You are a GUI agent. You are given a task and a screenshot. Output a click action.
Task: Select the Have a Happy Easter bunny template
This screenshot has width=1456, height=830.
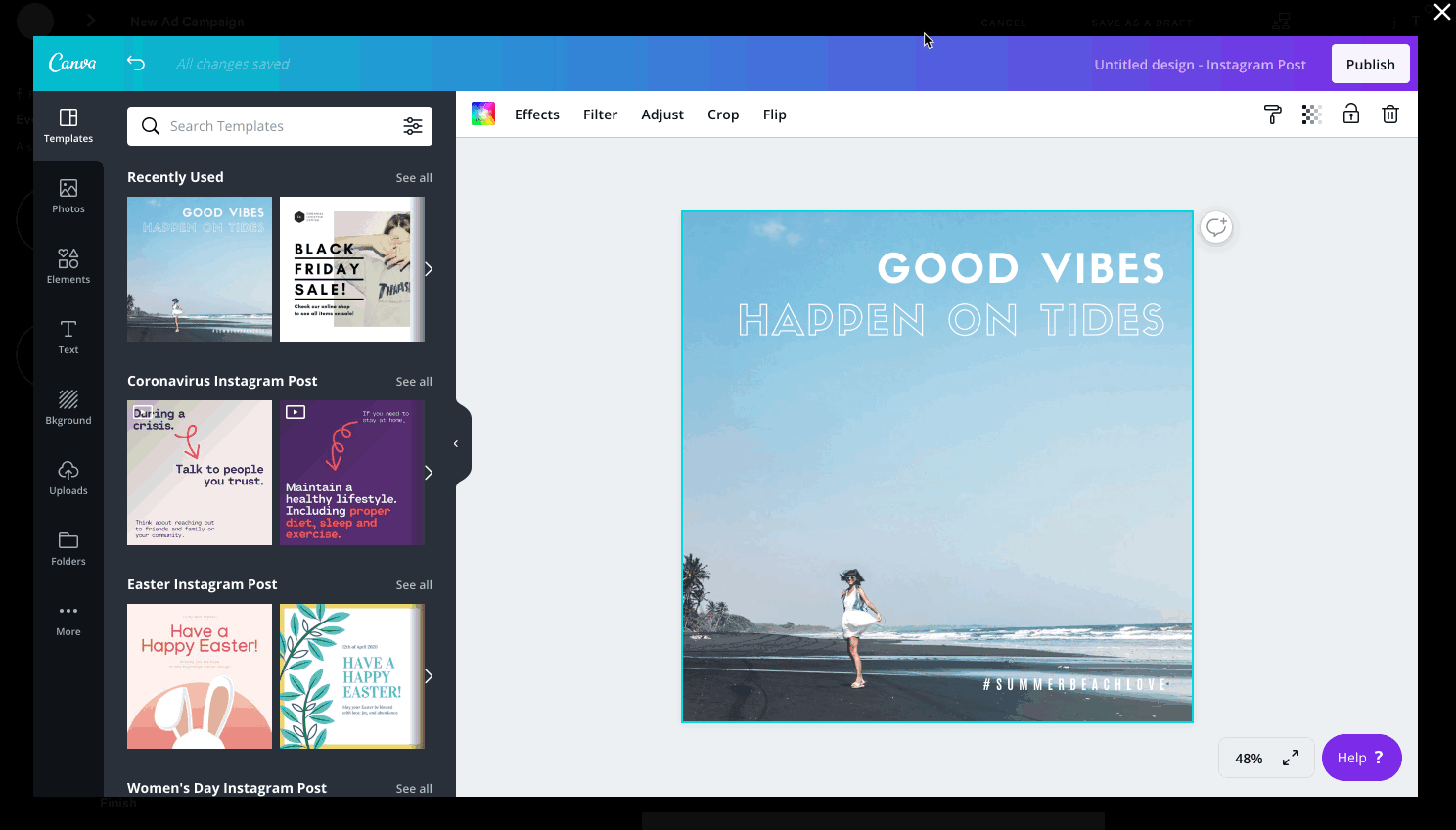point(200,676)
